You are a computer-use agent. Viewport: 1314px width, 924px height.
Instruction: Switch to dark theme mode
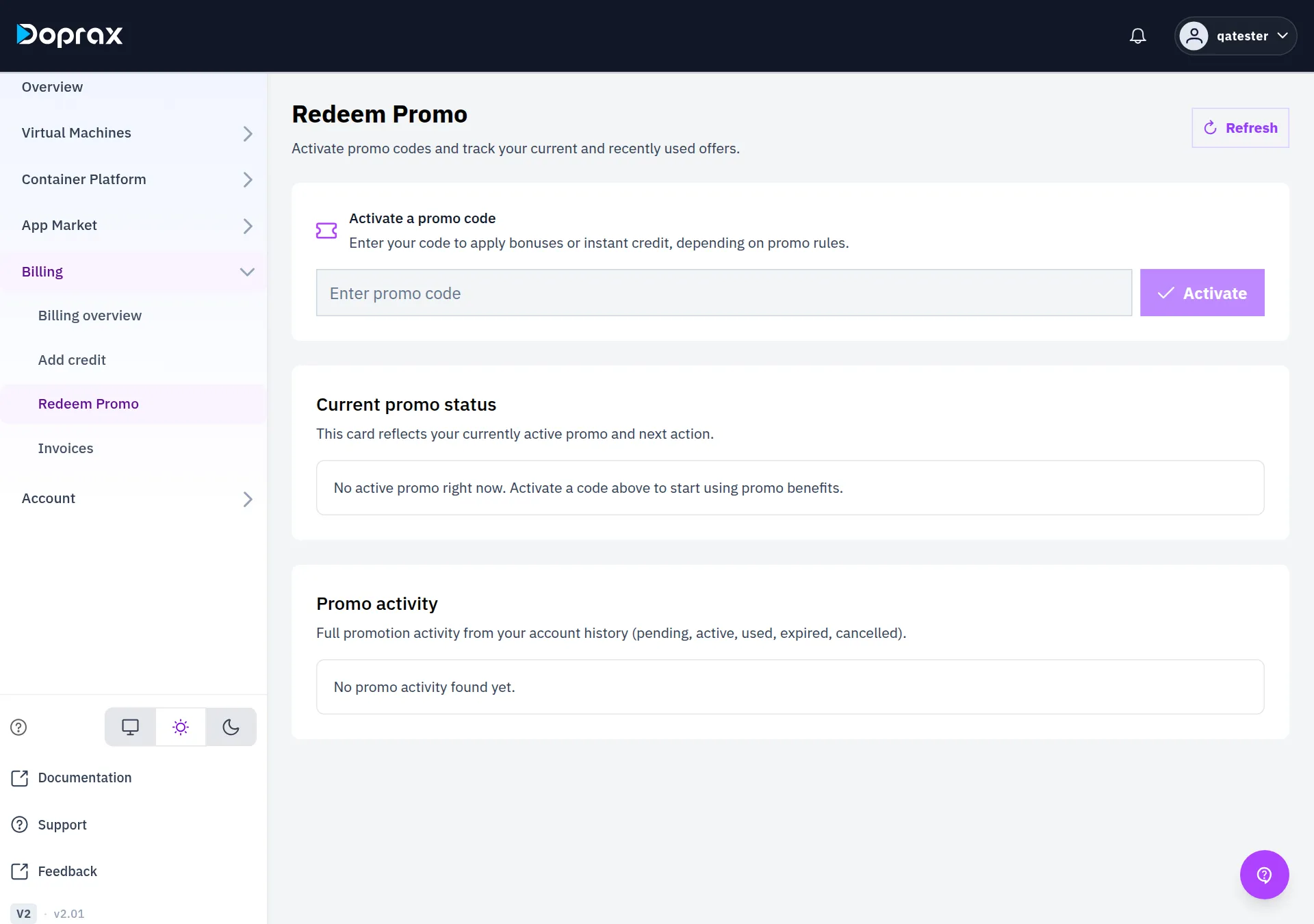click(231, 727)
